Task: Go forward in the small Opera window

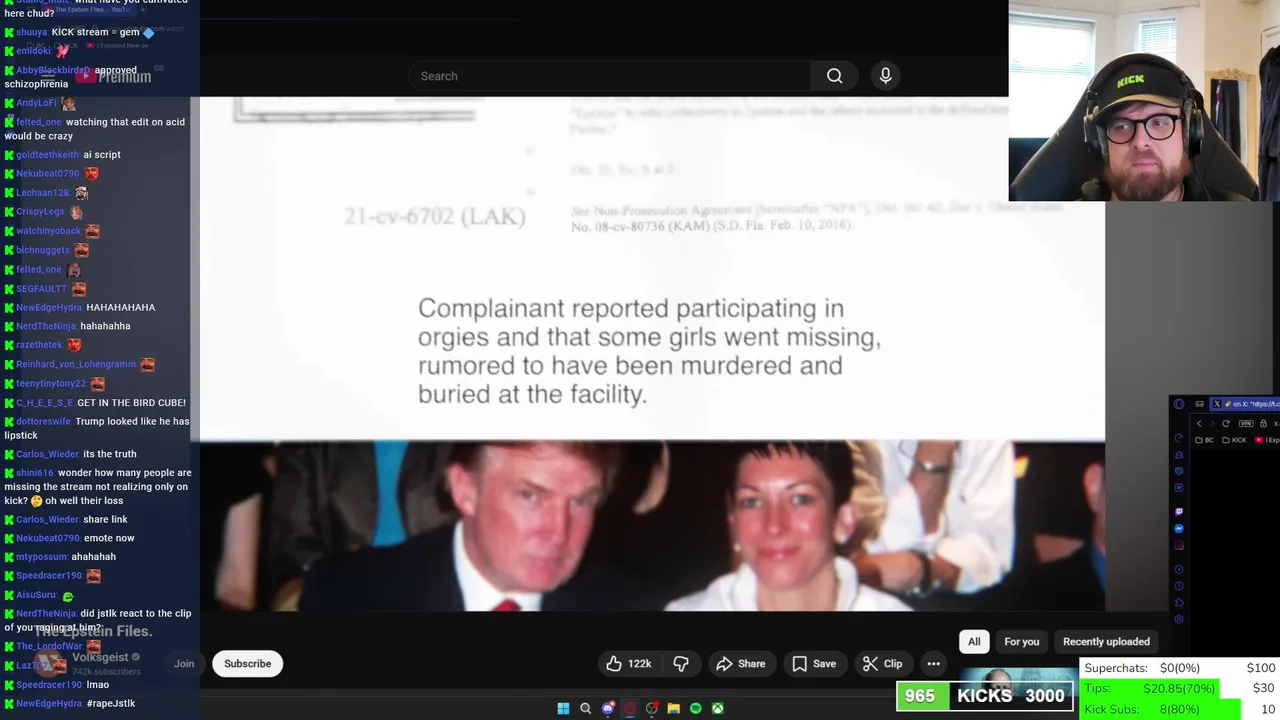Action: coord(1212,424)
